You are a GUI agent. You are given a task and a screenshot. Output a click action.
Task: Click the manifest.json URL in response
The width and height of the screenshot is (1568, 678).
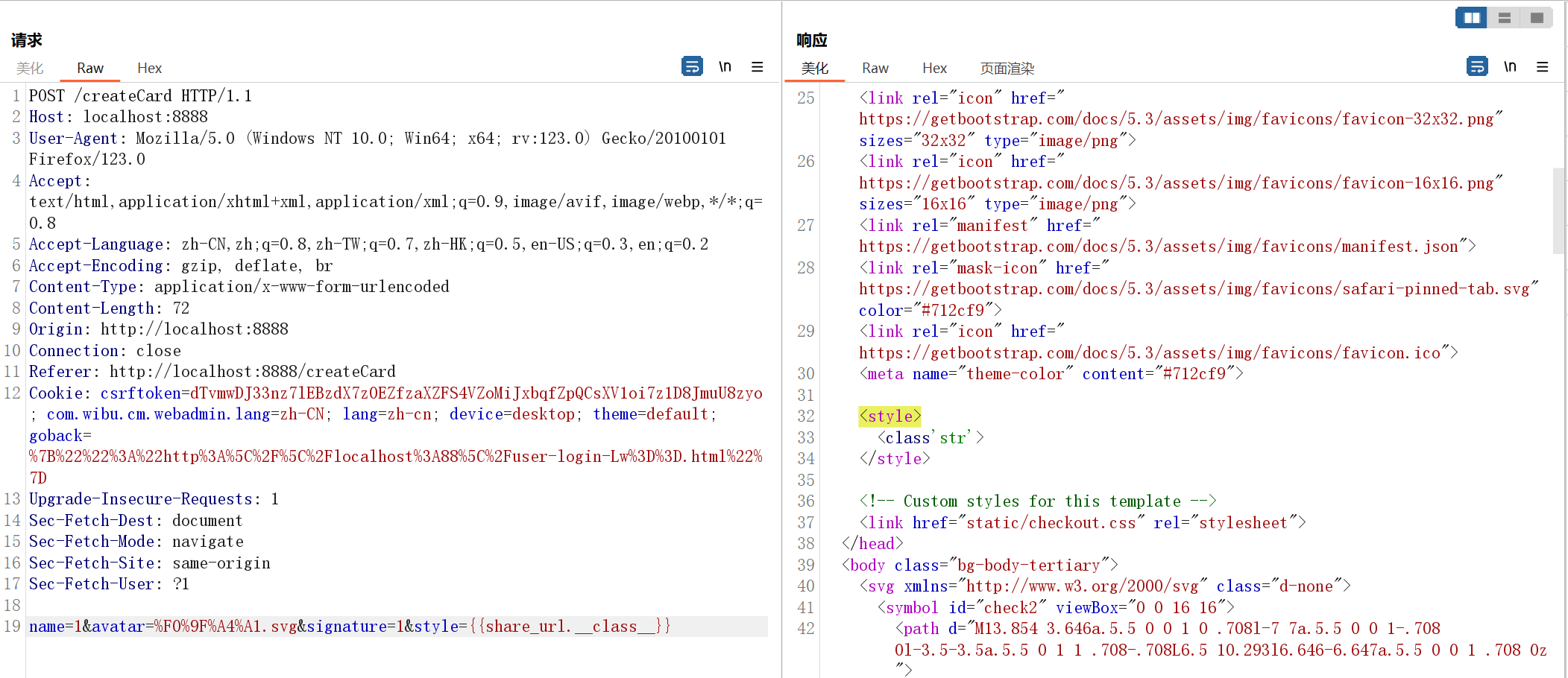point(1159,246)
